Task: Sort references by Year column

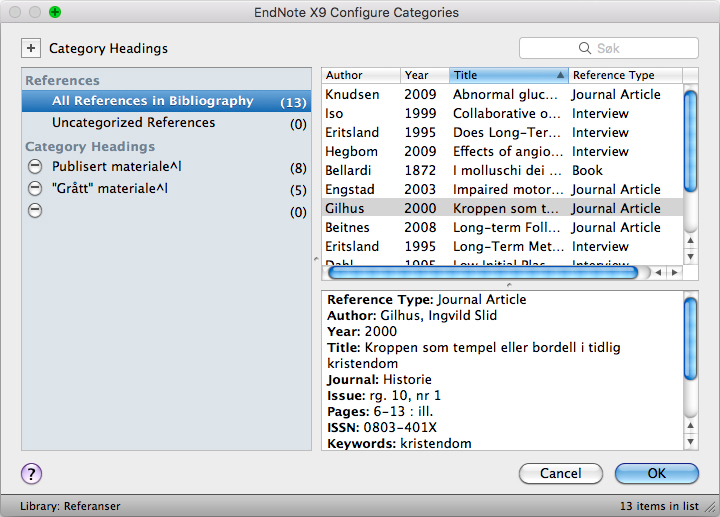Action: [x=424, y=75]
